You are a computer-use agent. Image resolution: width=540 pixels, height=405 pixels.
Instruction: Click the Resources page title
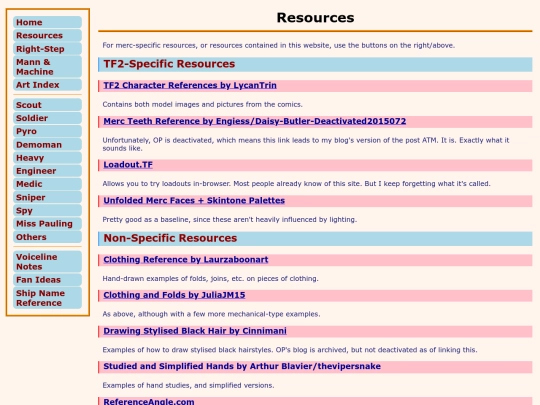[x=315, y=18]
